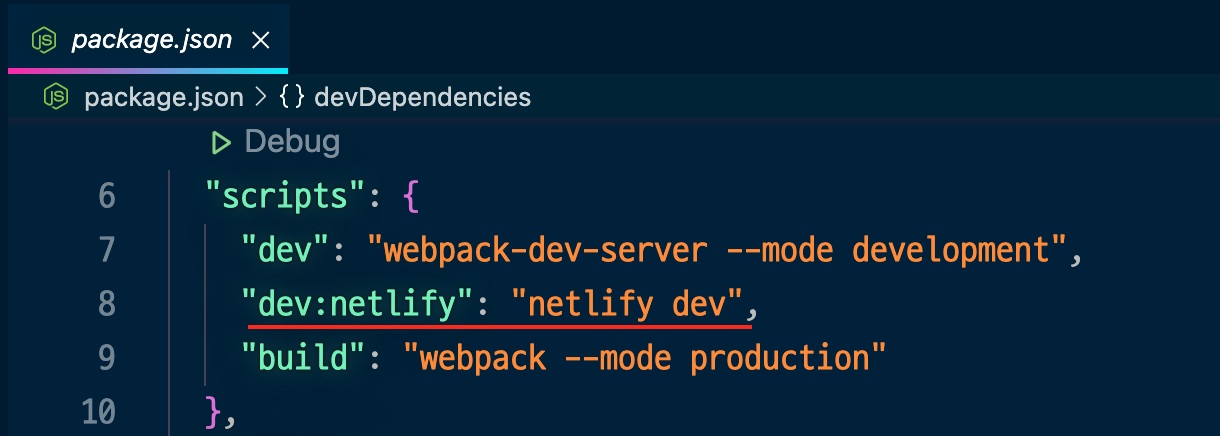Click line number 10 in the gutter

click(x=97, y=411)
